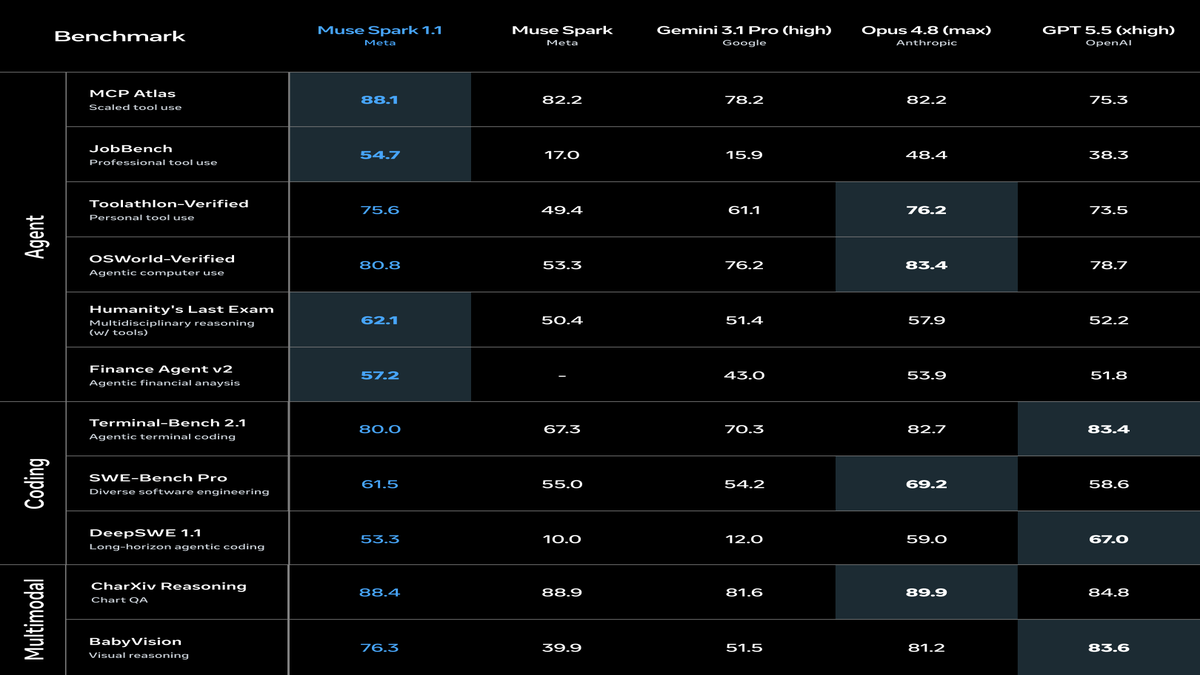1200x675 pixels.
Task: Select the 75.6 Toolathlon-Verified score
Action: pyautogui.click(x=380, y=210)
